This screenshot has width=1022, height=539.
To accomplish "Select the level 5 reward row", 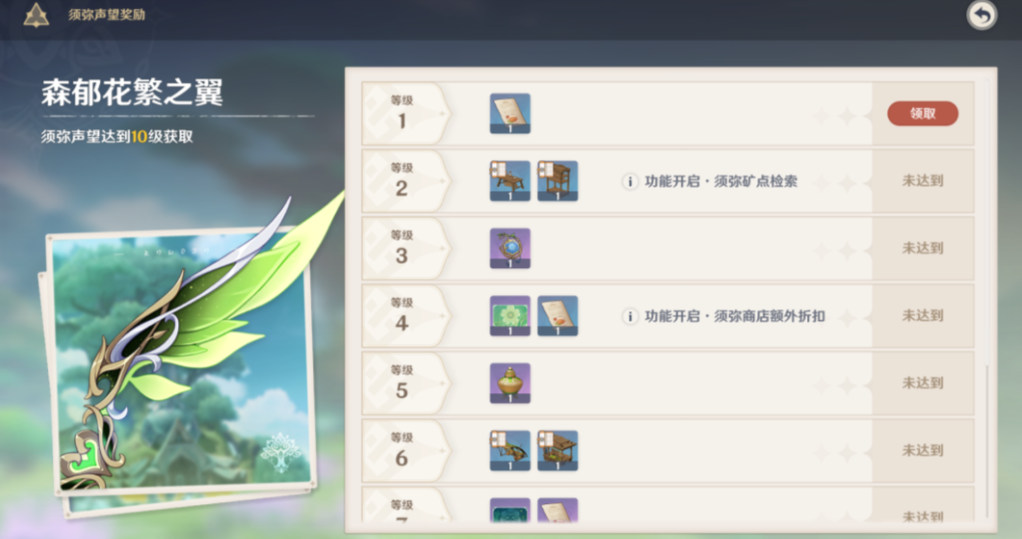I will tap(667, 383).
